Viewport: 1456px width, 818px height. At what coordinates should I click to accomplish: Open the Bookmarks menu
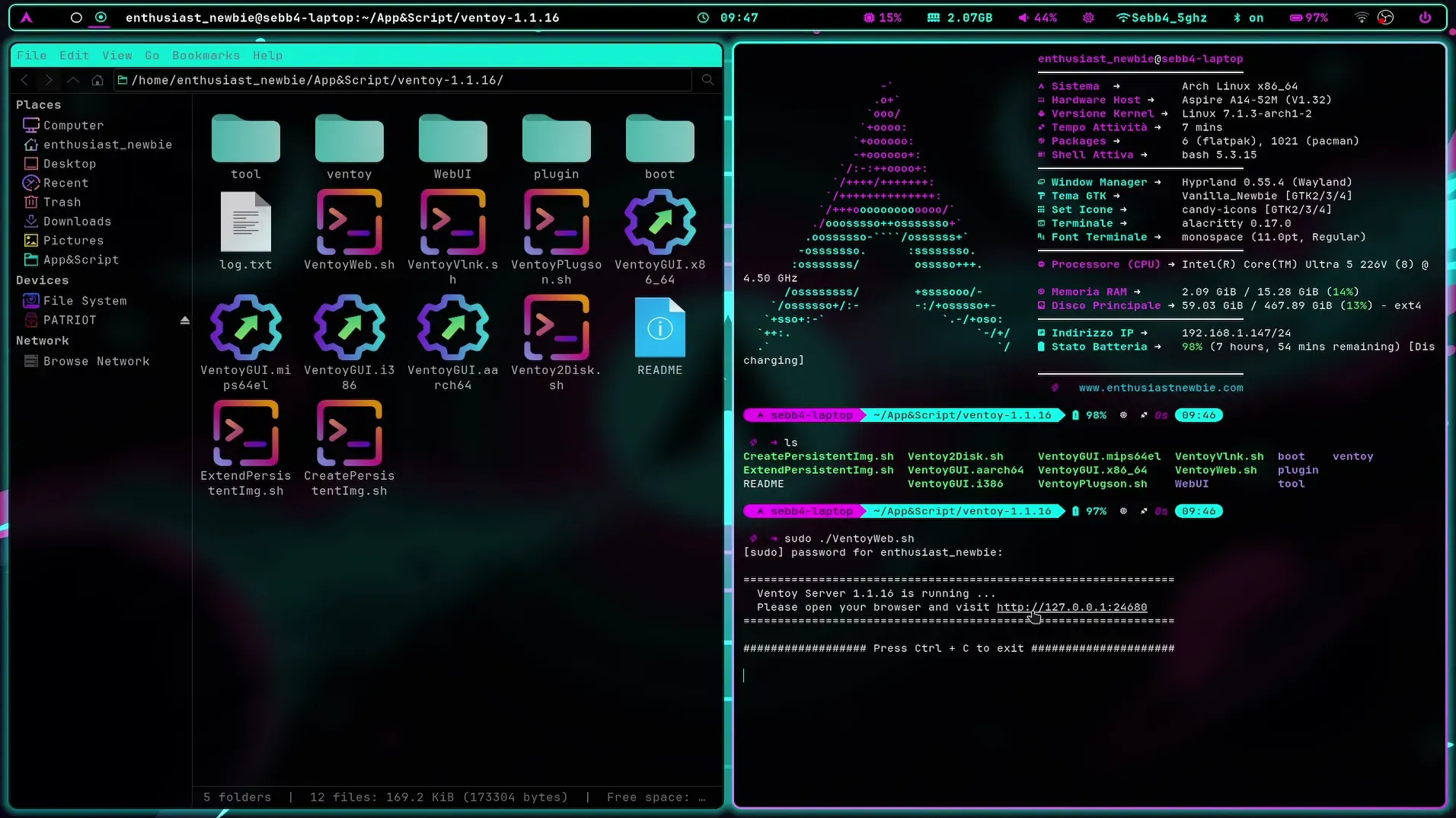coord(206,56)
